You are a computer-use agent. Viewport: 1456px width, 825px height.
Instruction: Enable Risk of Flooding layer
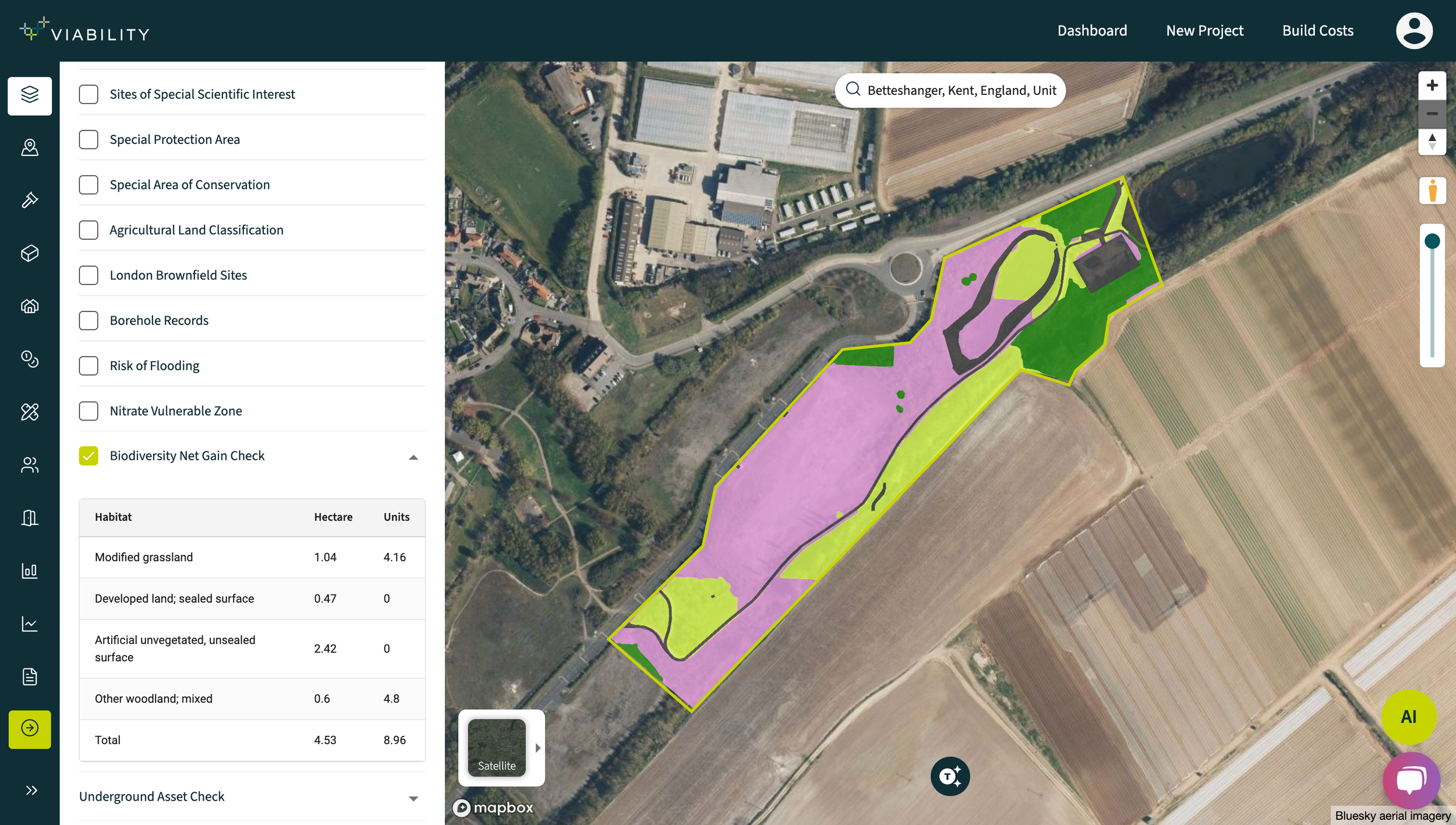[x=89, y=366]
